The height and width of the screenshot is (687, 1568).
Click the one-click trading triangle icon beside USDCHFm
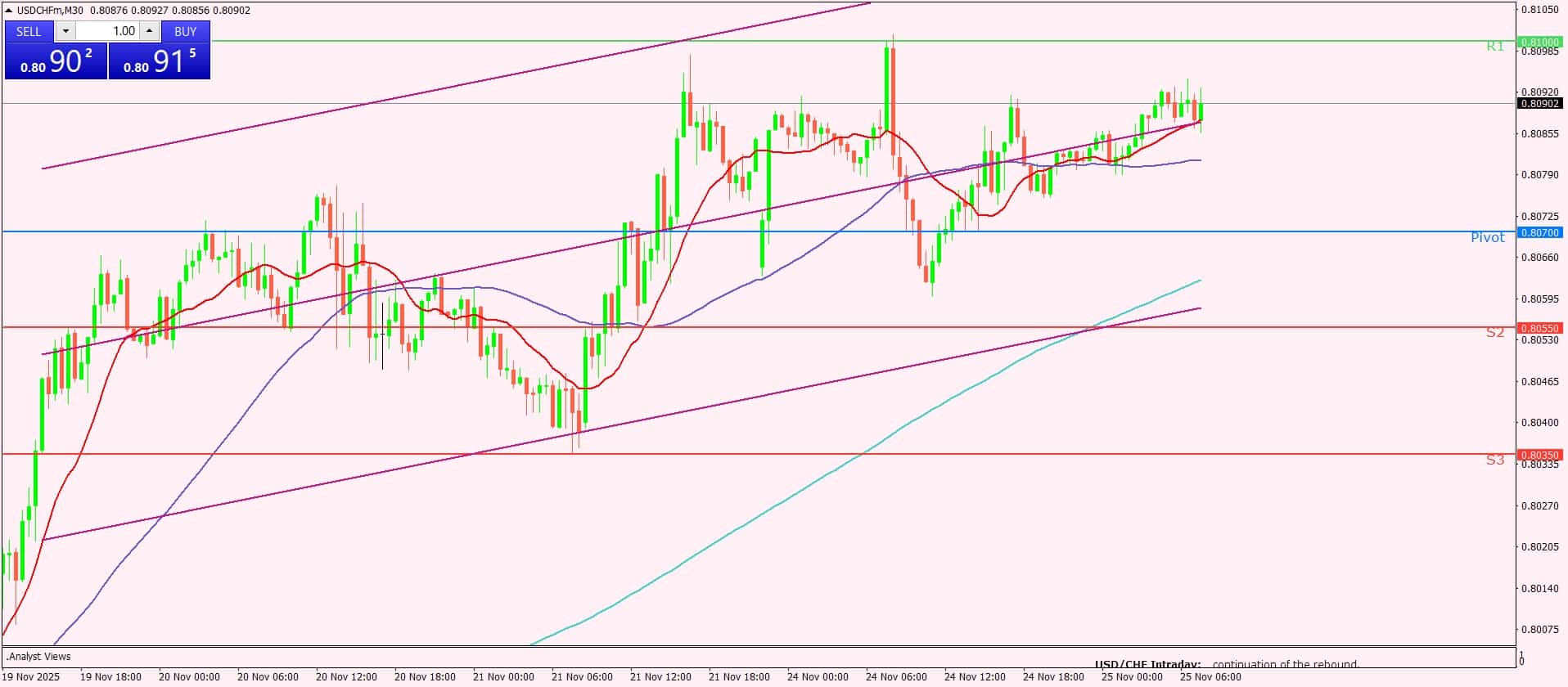[9, 11]
